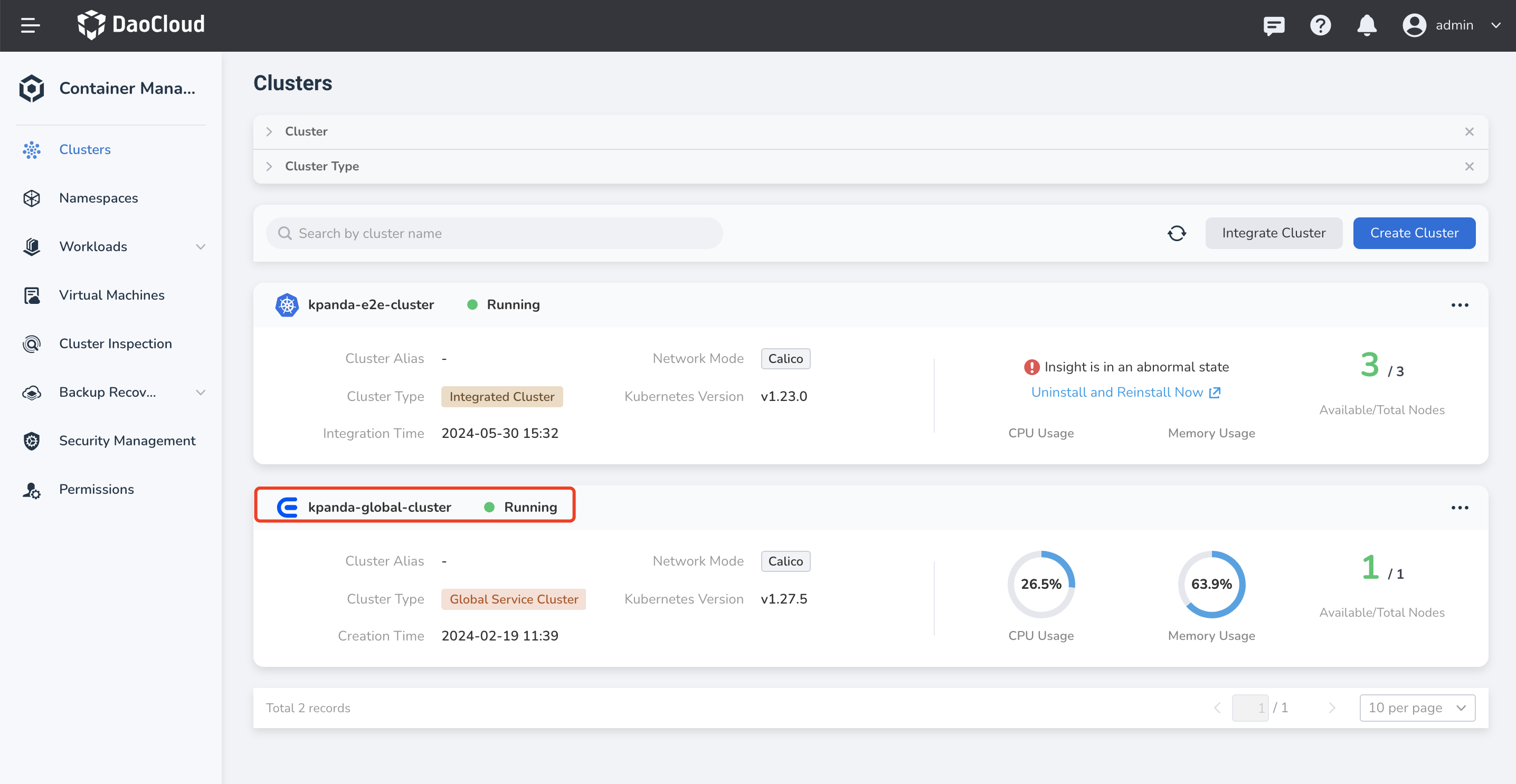1516x784 pixels.
Task: Open Virtual Machines section
Action: (112, 295)
